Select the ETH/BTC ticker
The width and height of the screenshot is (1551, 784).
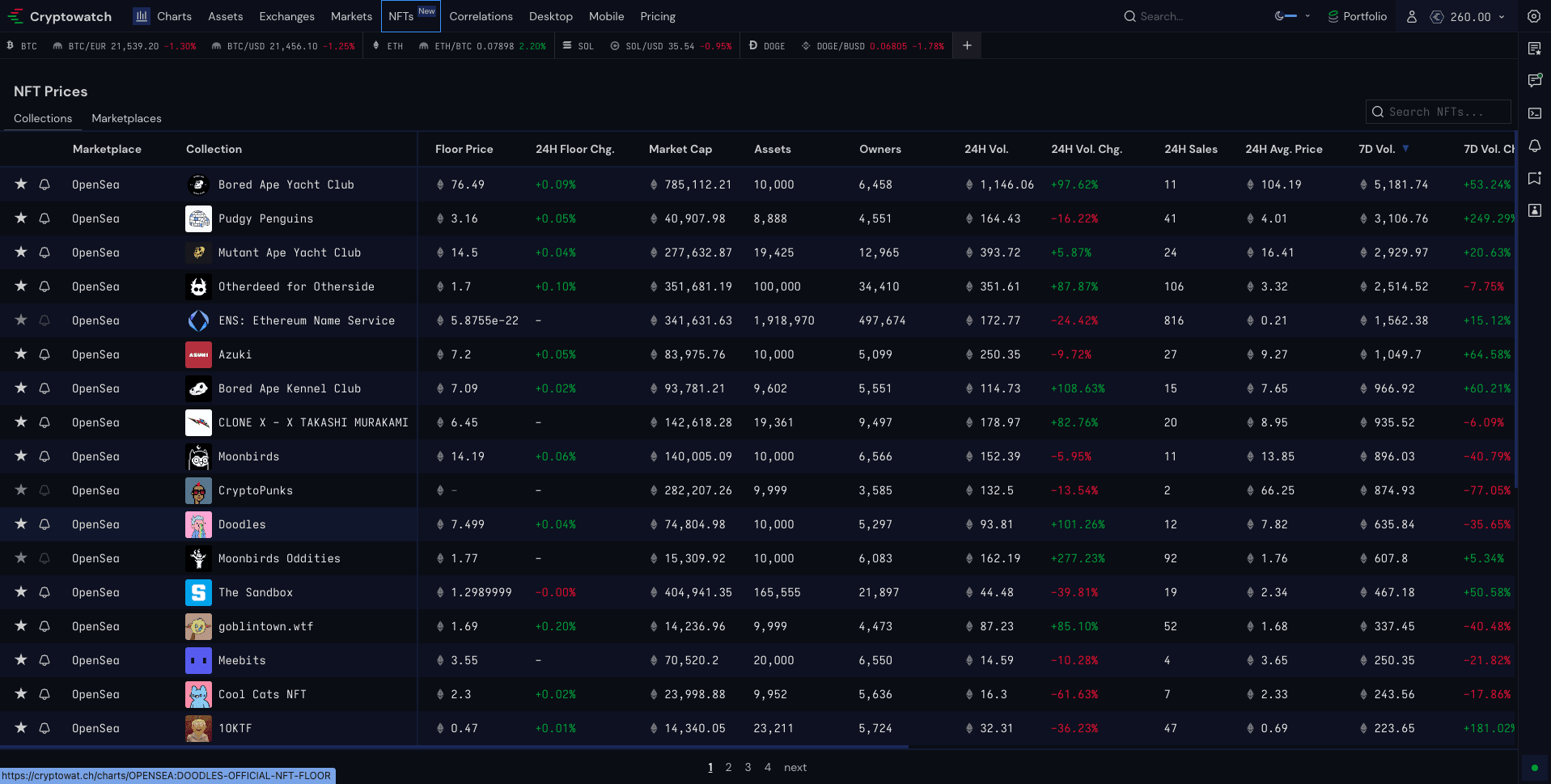tap(482, 46)
